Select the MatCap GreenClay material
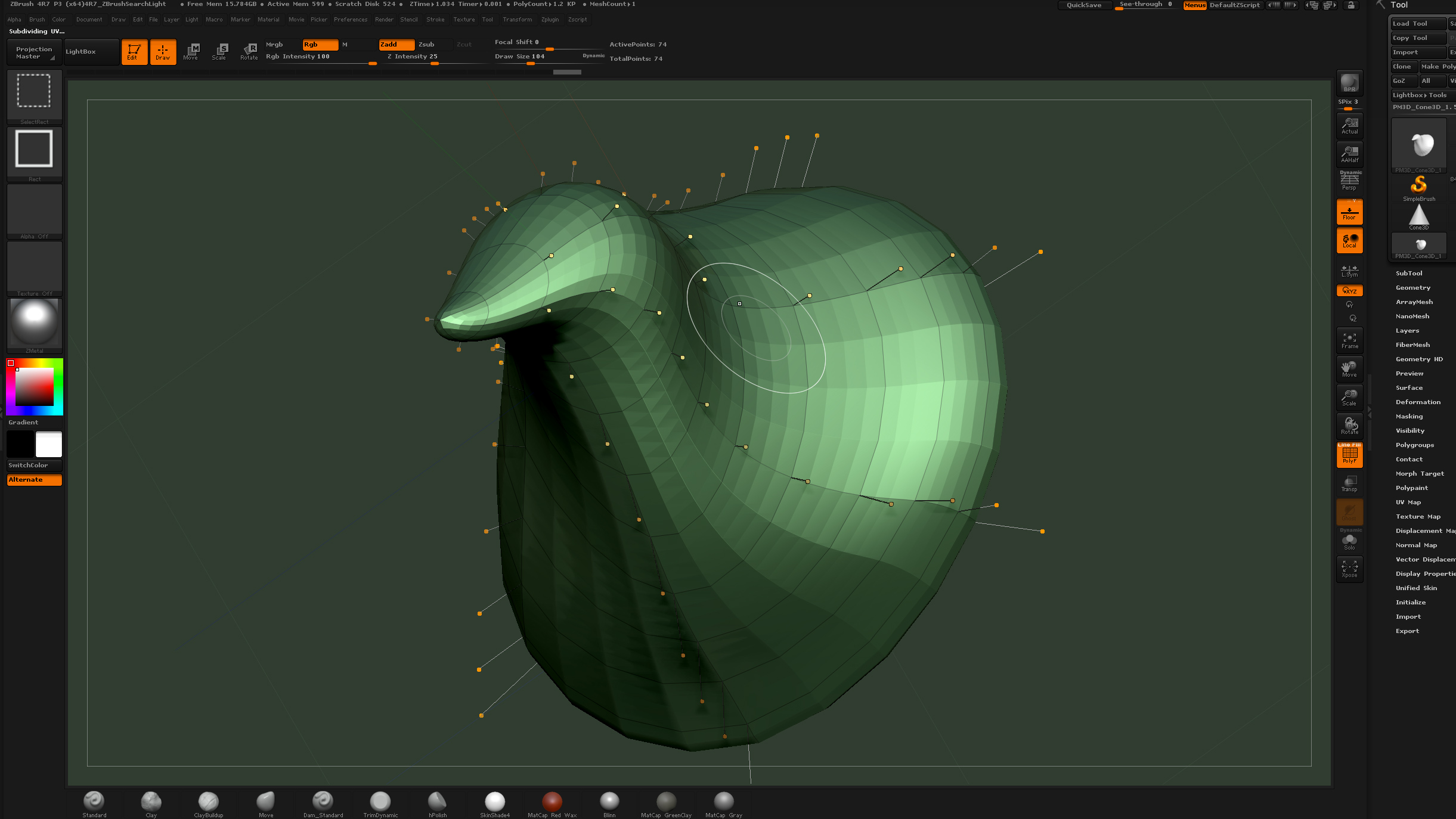Screen dimensions: 1456x819 pos(666,800)
